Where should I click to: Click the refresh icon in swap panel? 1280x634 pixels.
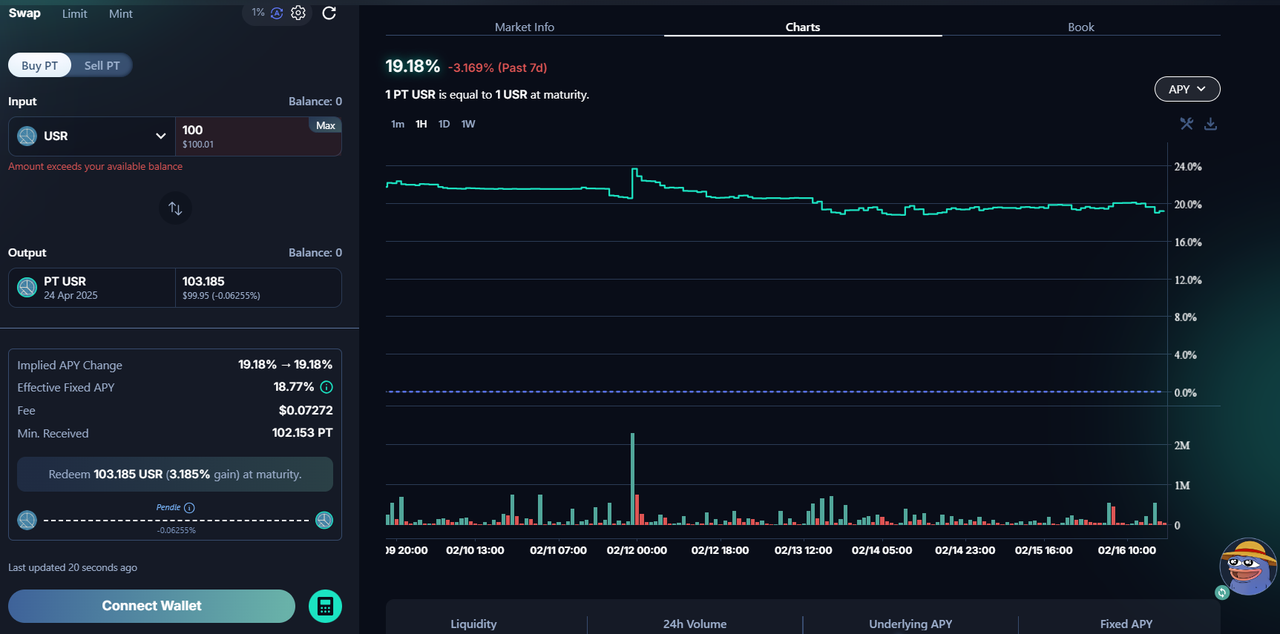[329, 13]
